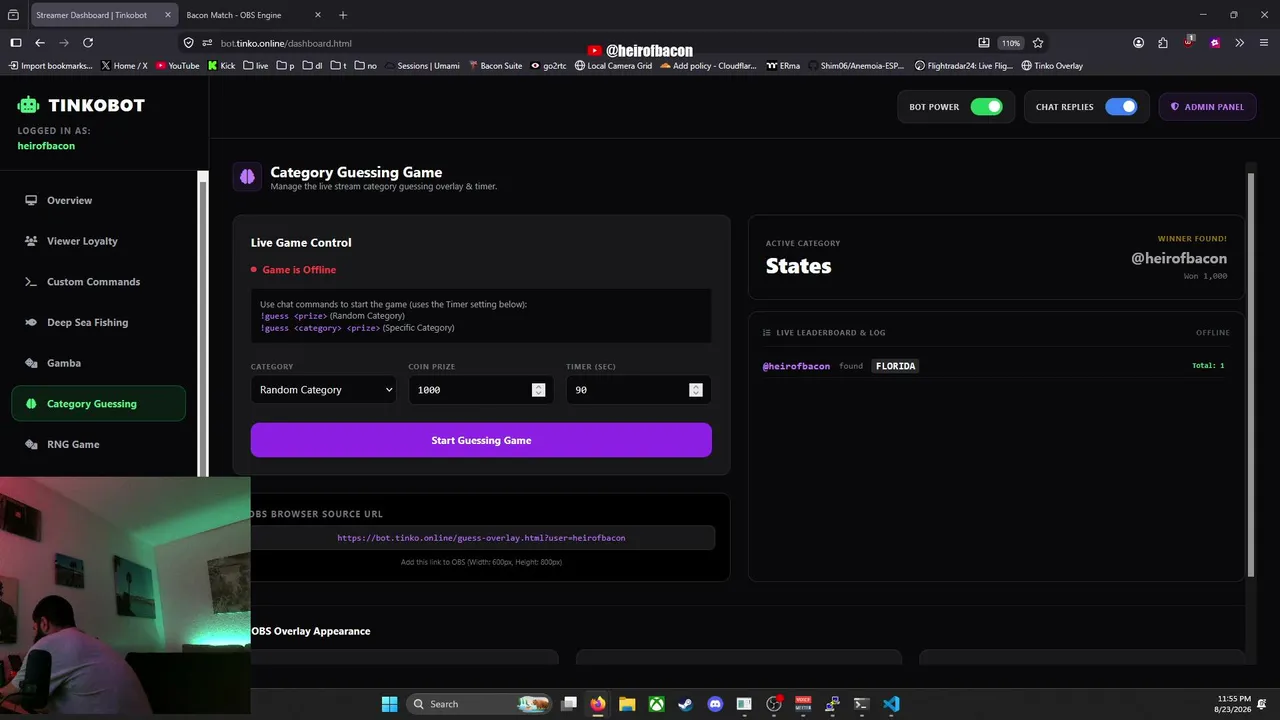
Task: Open the go2rtc bookmark
Action: 548,66
